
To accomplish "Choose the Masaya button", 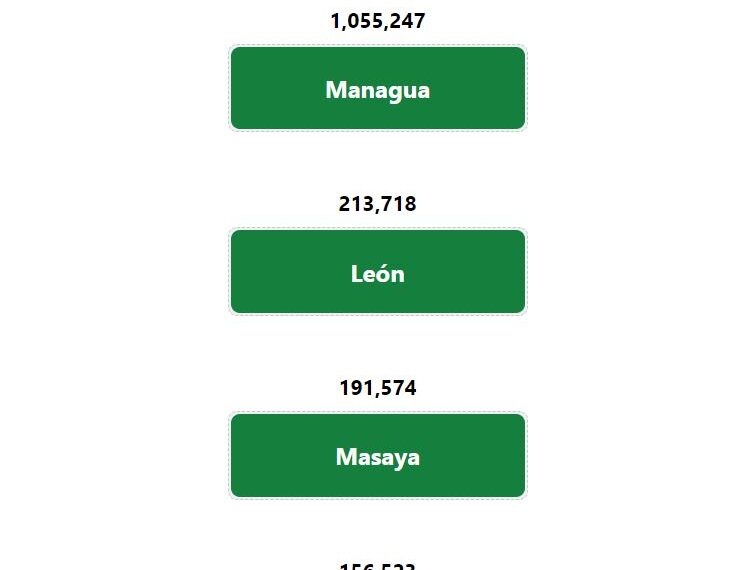I will pos(378,456).
